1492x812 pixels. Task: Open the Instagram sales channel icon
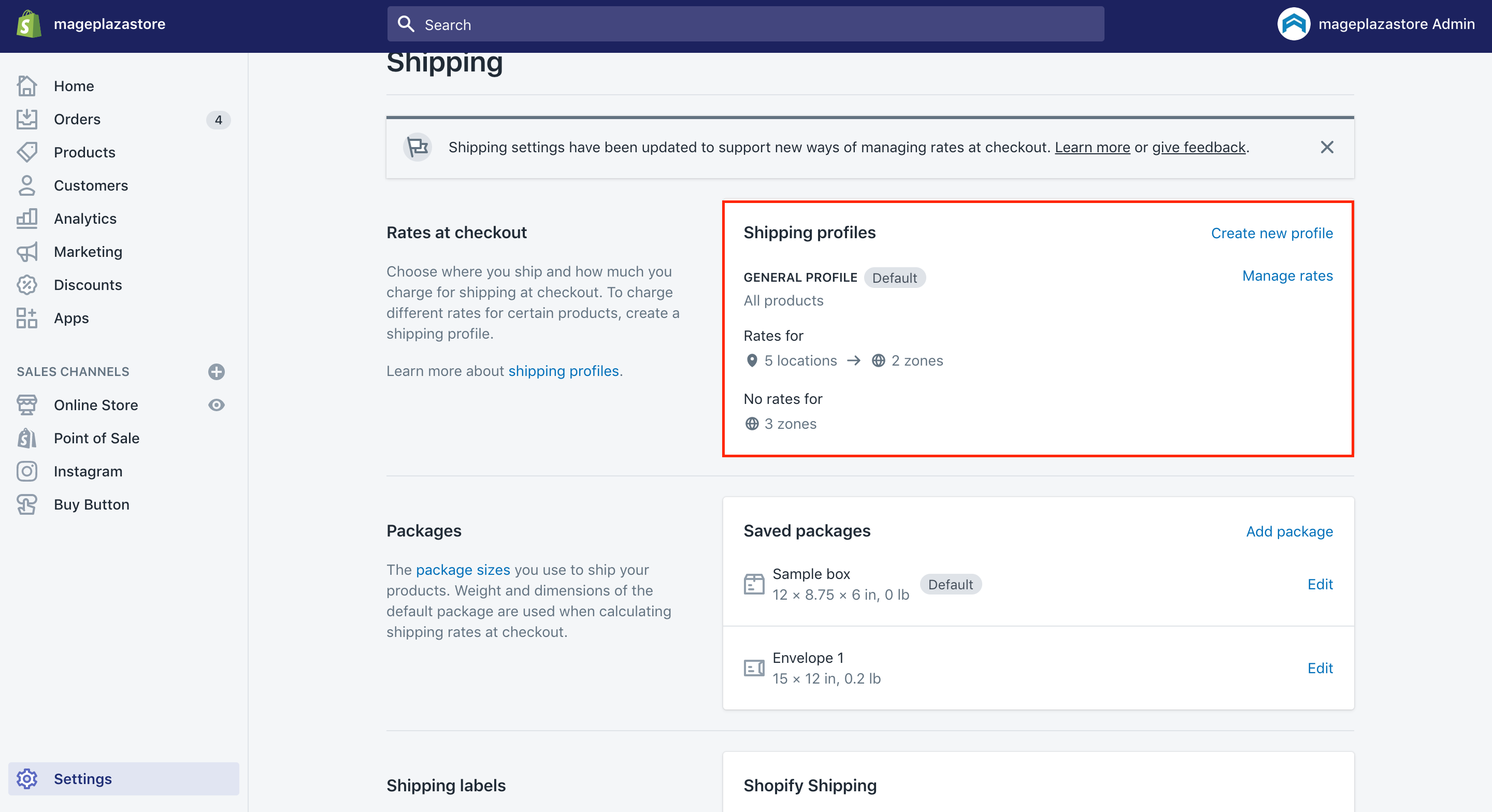(27, 471)
